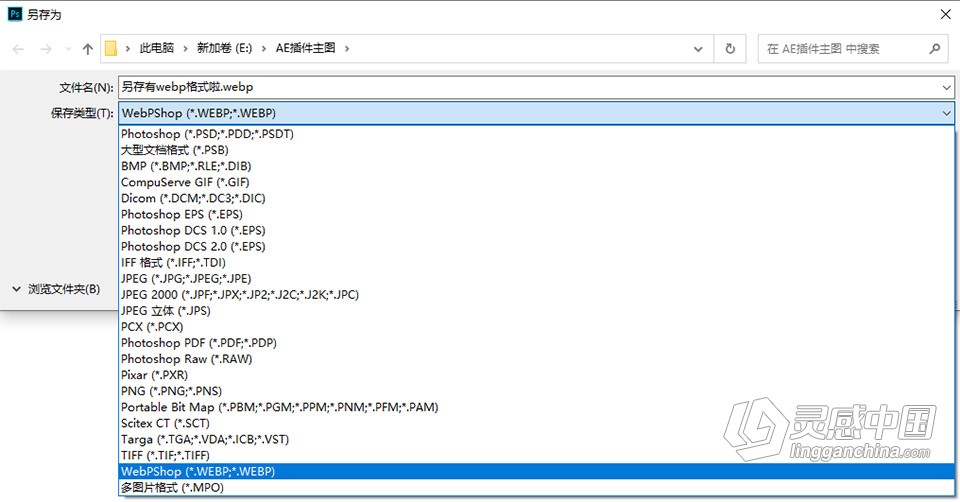Select Photoshop PDF (*.PDF;*.PDP)
The height and width of the screenshot is (502, 960).
pyautogui.click(x=536, y=343)
